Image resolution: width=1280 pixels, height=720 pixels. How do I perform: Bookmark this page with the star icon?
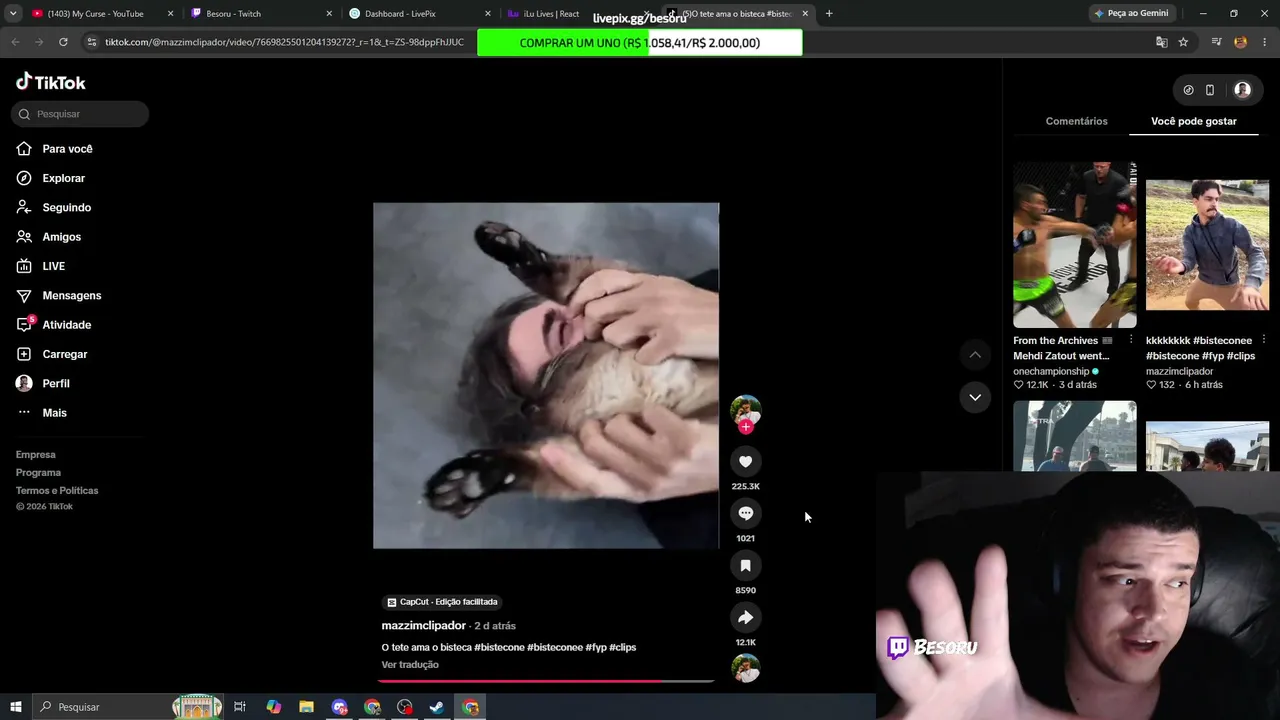[x=1183, y=42]
